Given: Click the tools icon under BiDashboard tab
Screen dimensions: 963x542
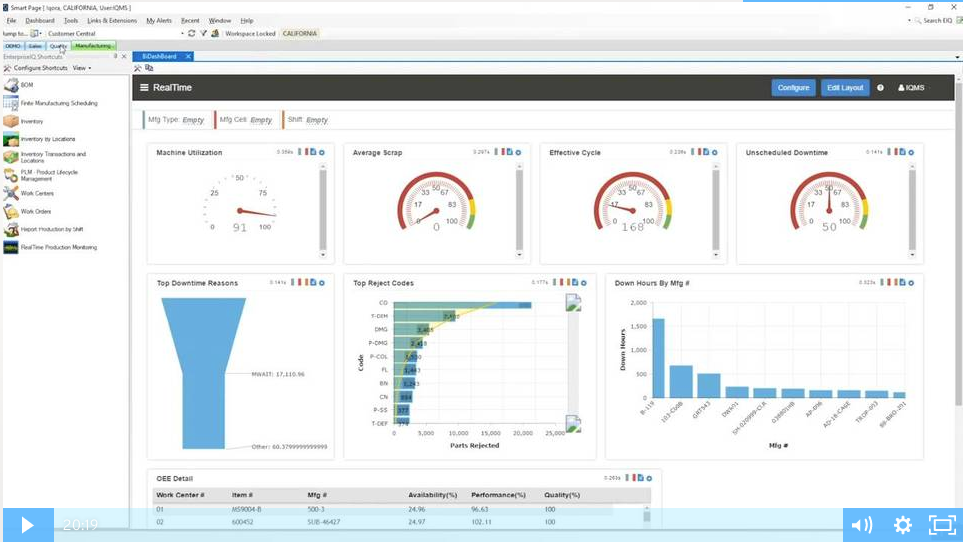Looking at the screenshot, I should 138,68.
